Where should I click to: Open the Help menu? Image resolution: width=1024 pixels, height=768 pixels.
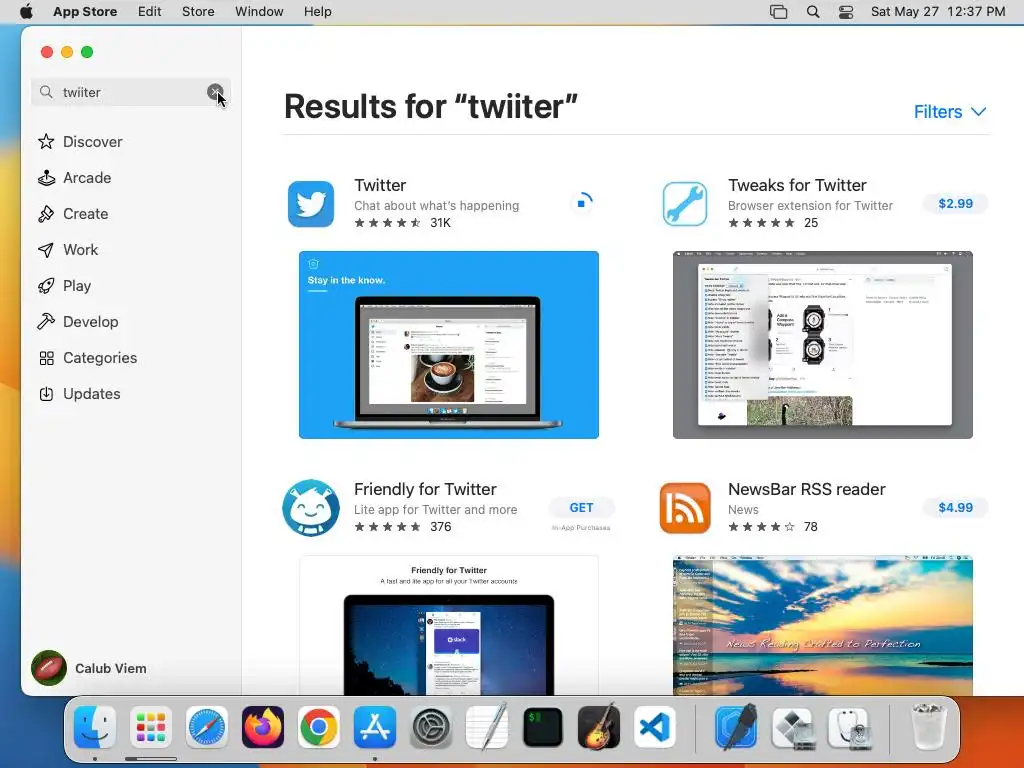tap(317, 11)
